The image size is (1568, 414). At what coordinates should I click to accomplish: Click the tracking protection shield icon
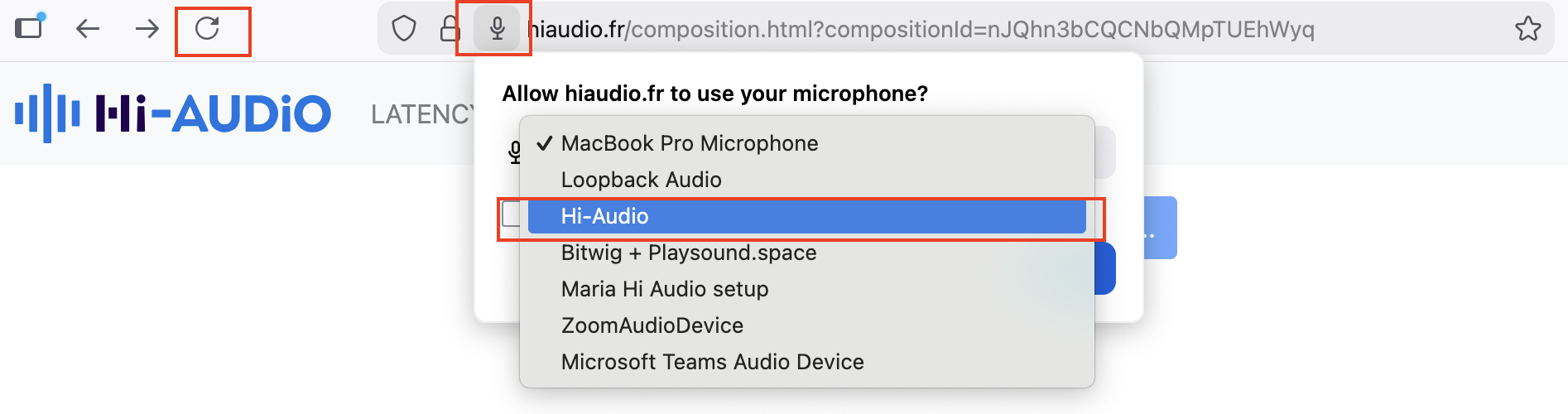pos(404,29)
